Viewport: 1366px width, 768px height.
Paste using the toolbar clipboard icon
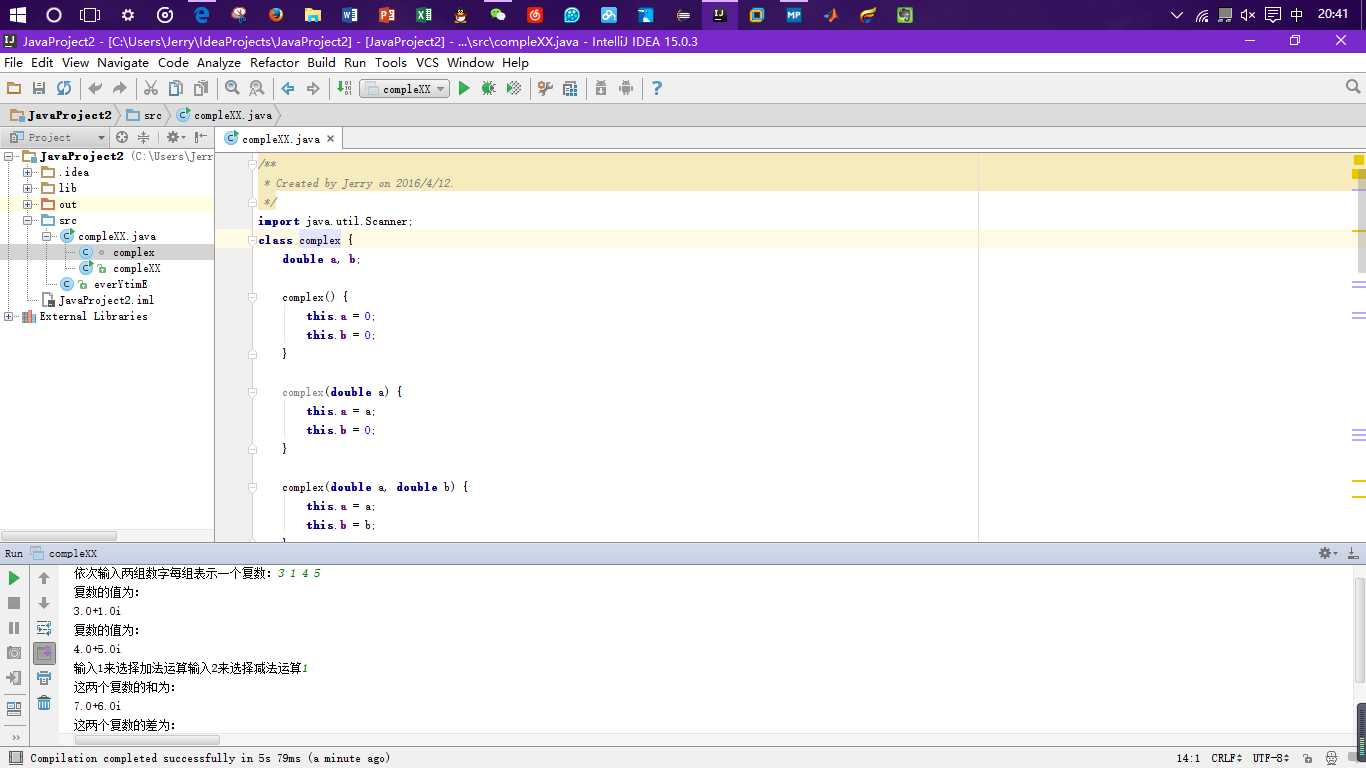coord(201,88)
